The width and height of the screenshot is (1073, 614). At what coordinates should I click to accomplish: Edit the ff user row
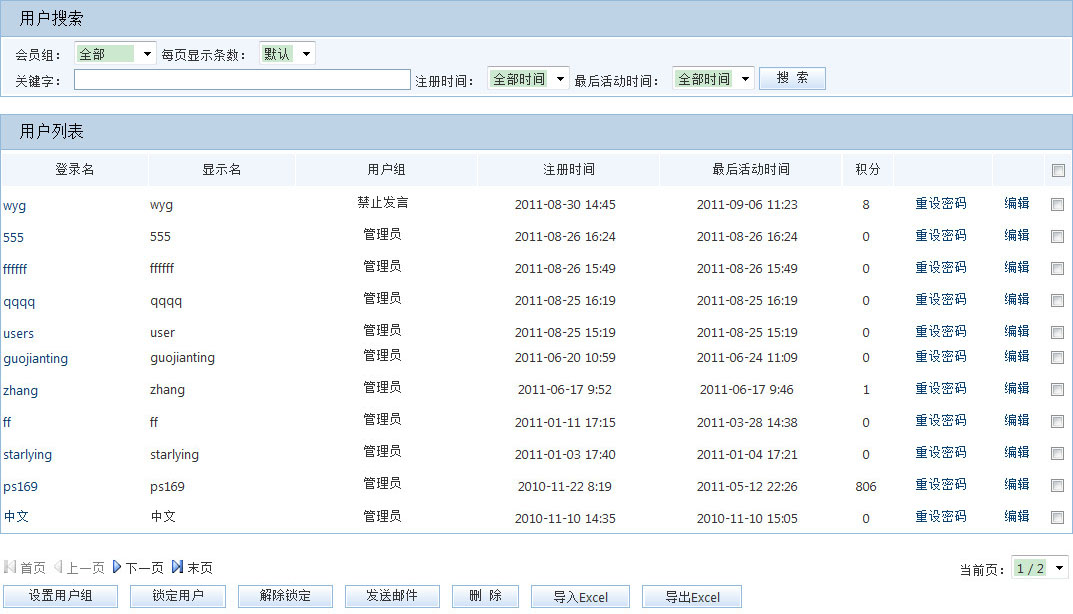1017,420
